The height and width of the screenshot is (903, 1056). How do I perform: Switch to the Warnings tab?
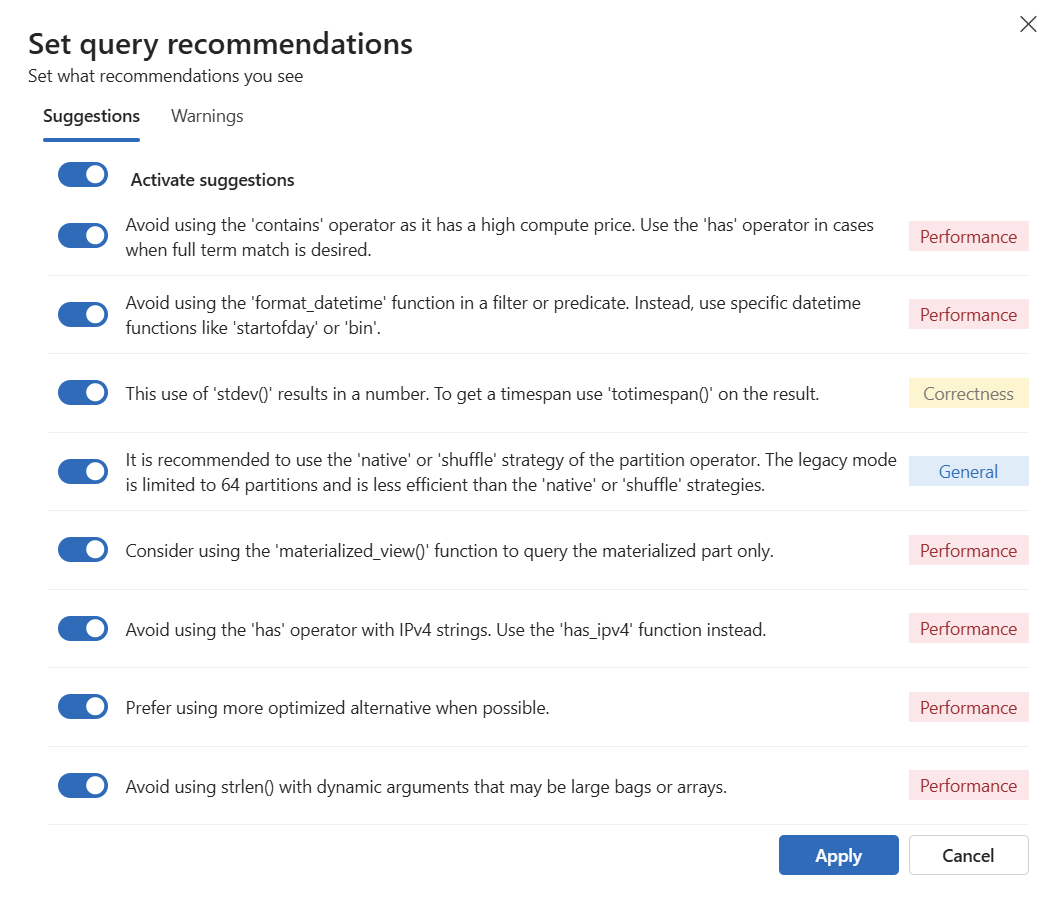click(207, 116)
